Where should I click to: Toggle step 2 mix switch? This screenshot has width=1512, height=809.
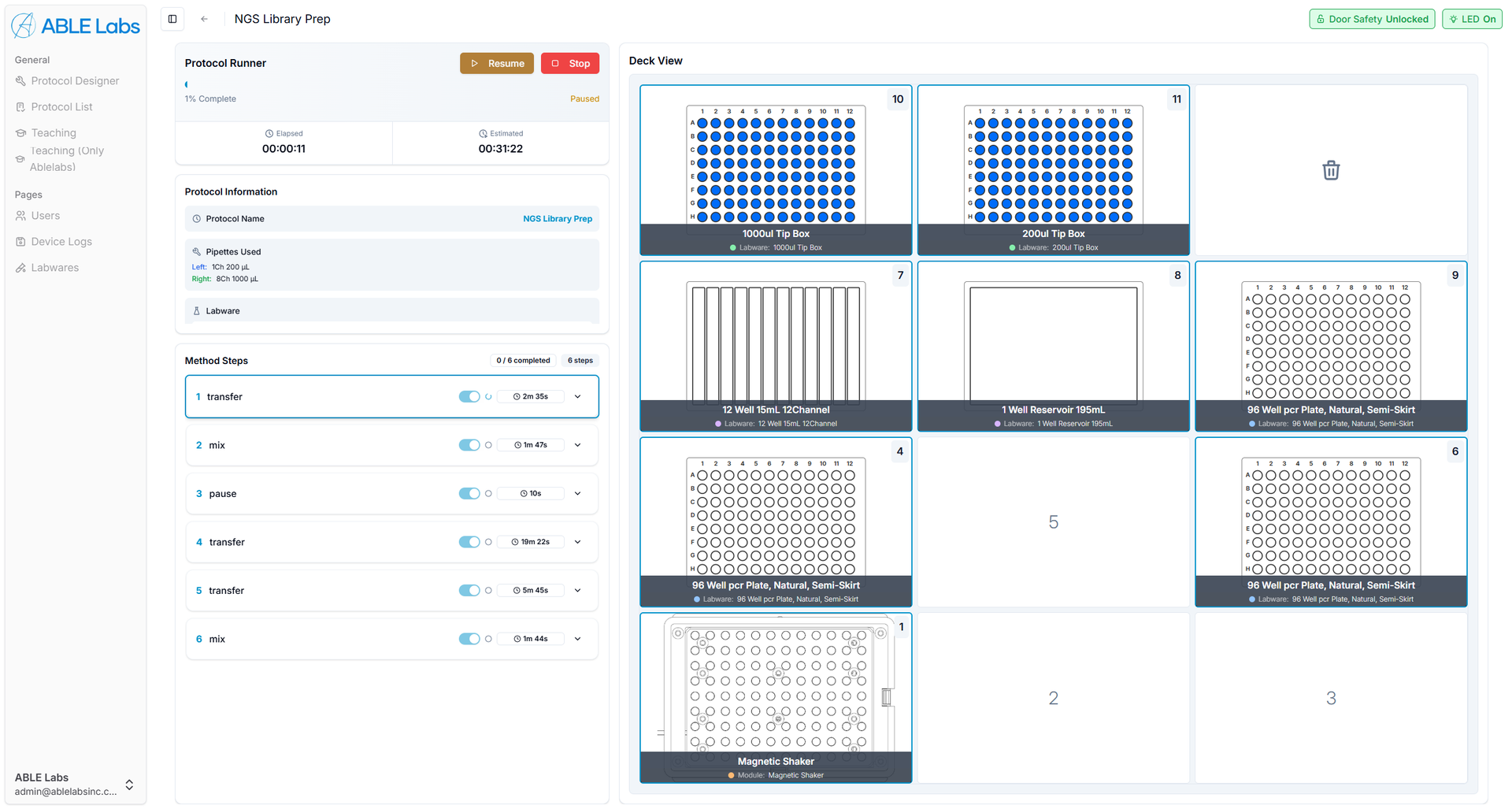pyautogui.click(x=469, y=445)
